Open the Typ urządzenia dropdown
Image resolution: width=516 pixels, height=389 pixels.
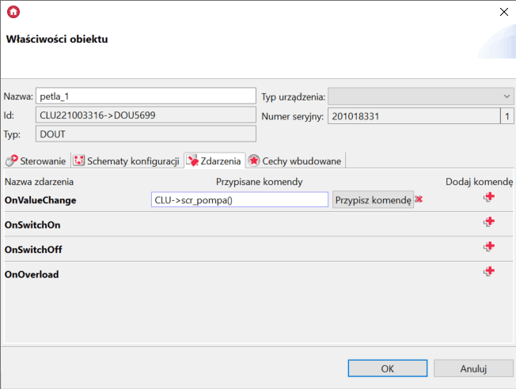(421, 97)
